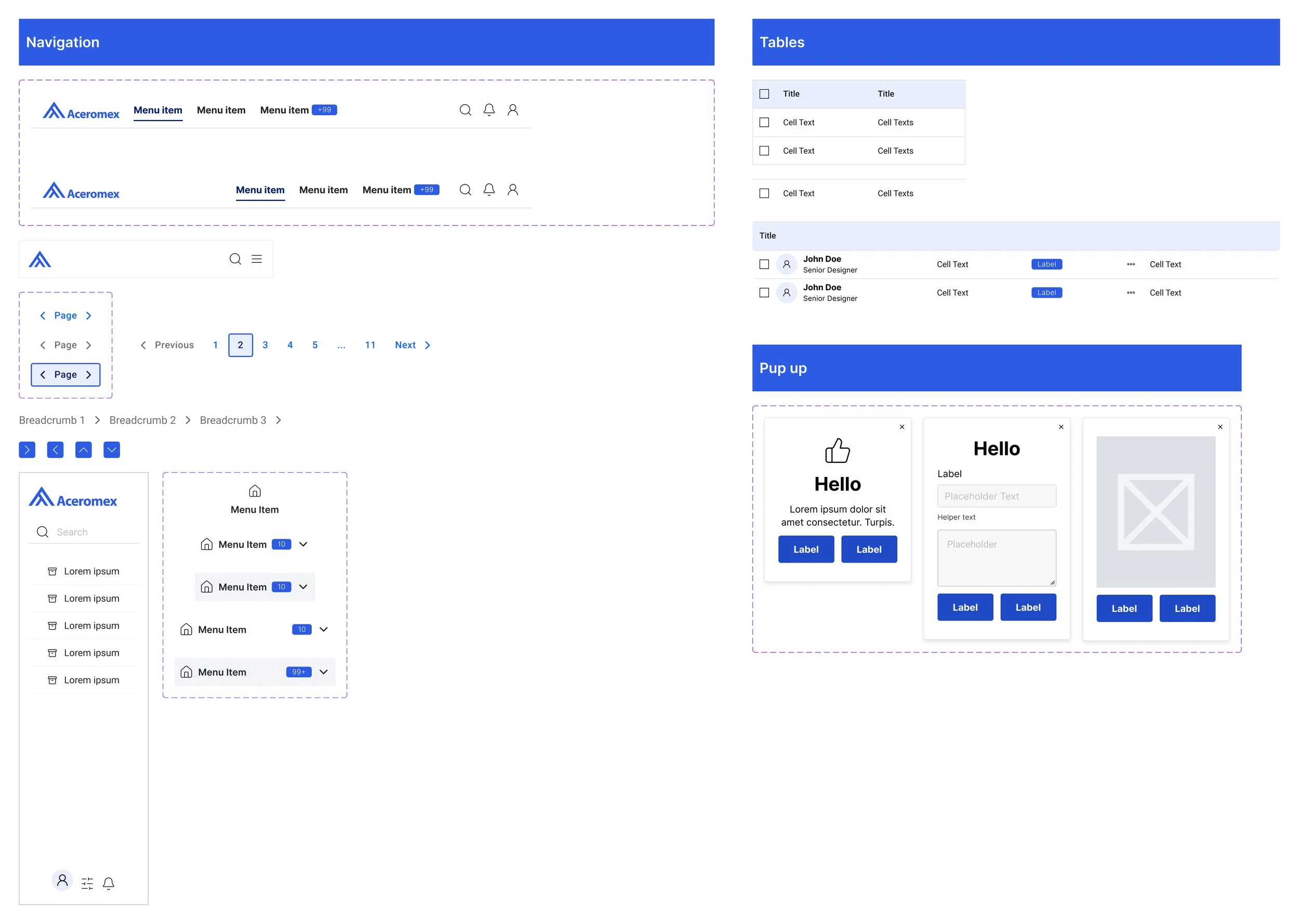
Task: Click the user avatar icon at sidebar bottom
Action: (x=63, y=880)
